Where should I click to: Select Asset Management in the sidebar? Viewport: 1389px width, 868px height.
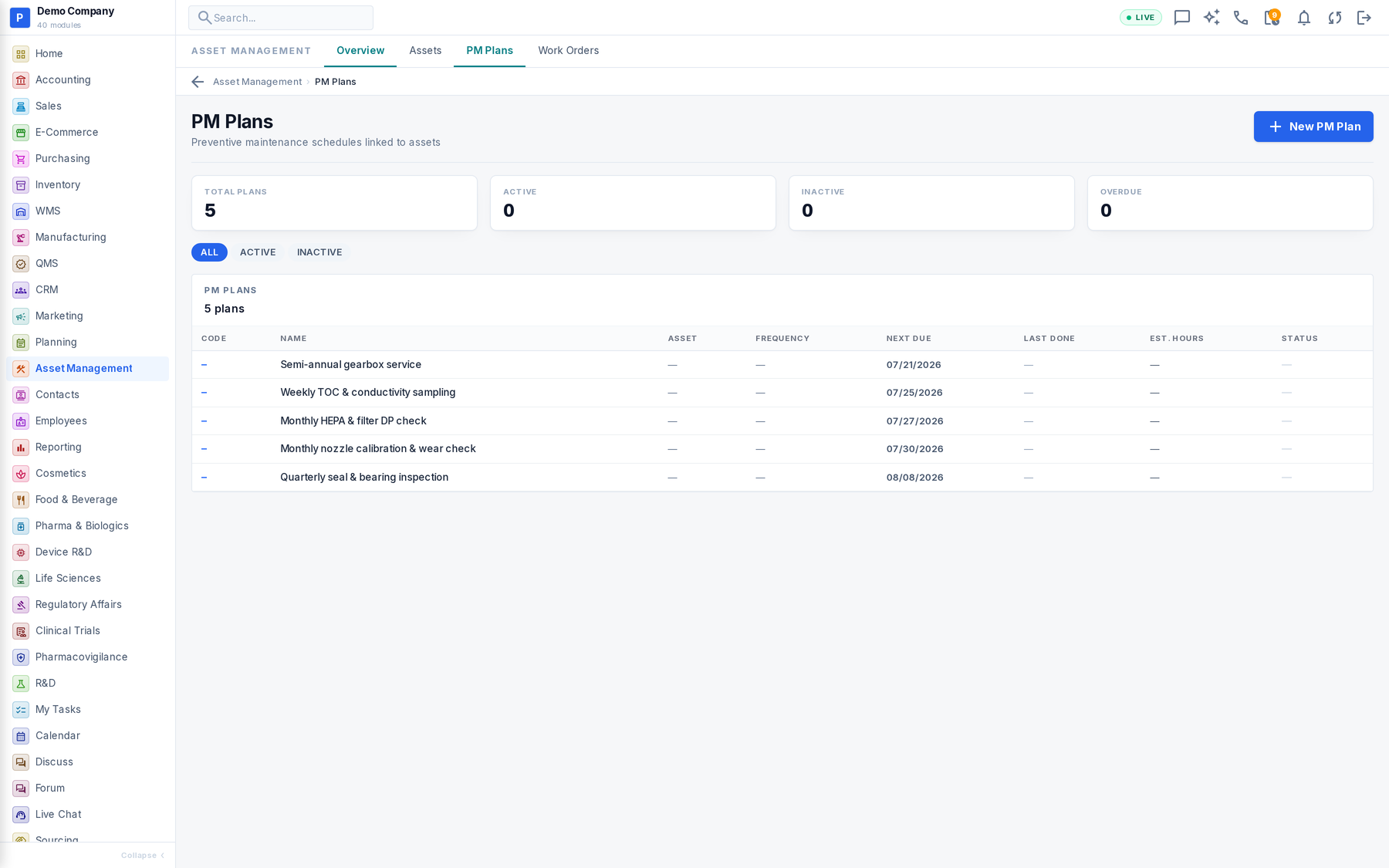pyautogui.click(x=87, y=369)
